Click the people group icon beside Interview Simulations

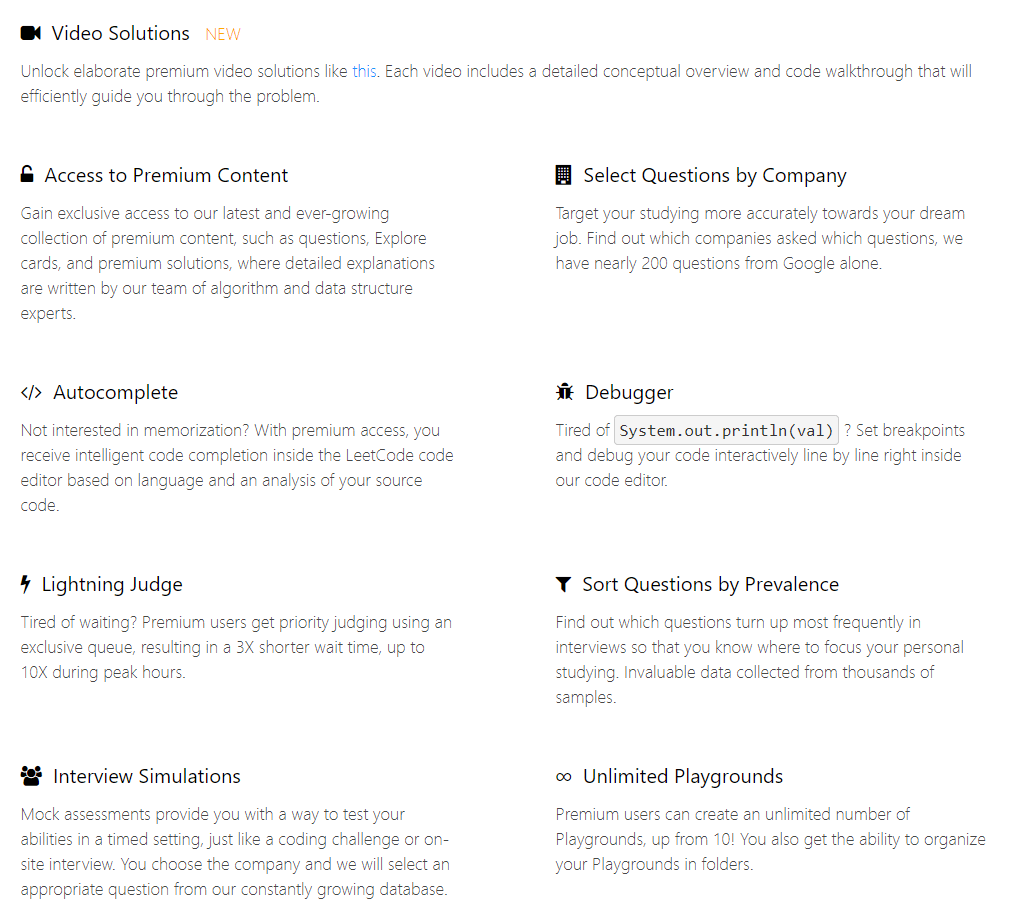(31, 775)
